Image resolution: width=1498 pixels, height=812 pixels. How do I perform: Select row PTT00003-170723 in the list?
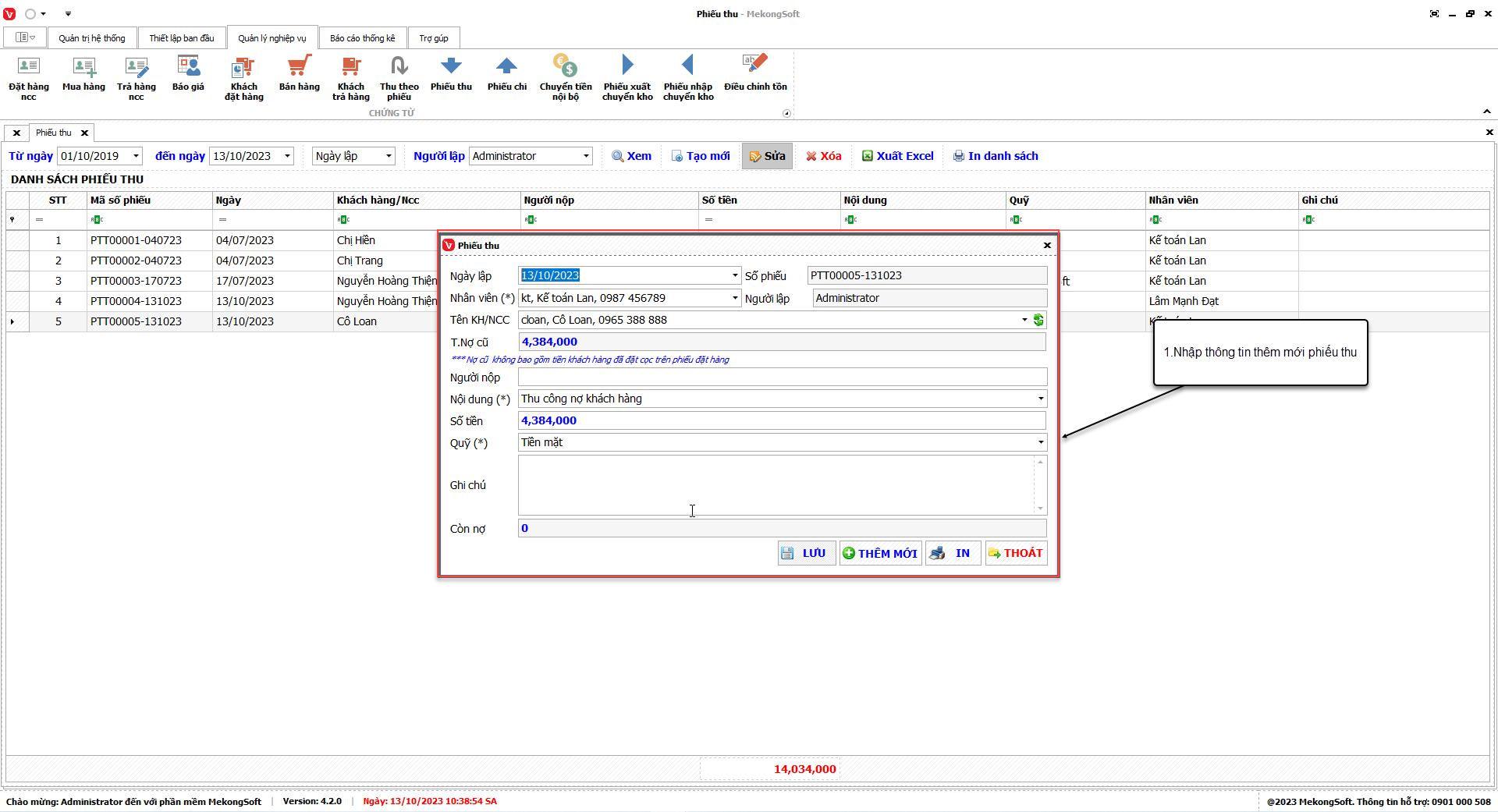[x=136, y=281]
